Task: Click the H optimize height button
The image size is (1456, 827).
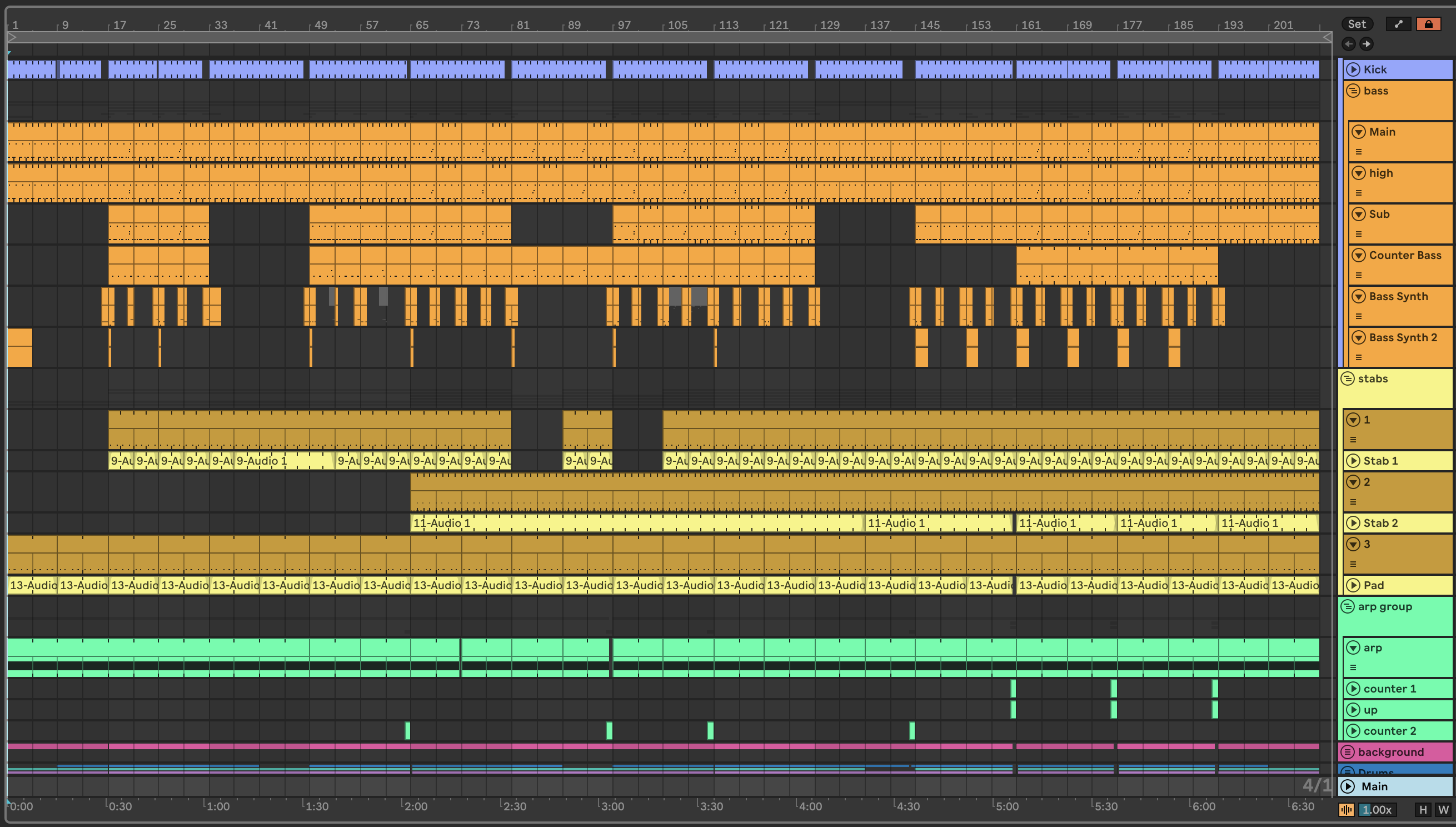Action: [x=1423, y=810]
